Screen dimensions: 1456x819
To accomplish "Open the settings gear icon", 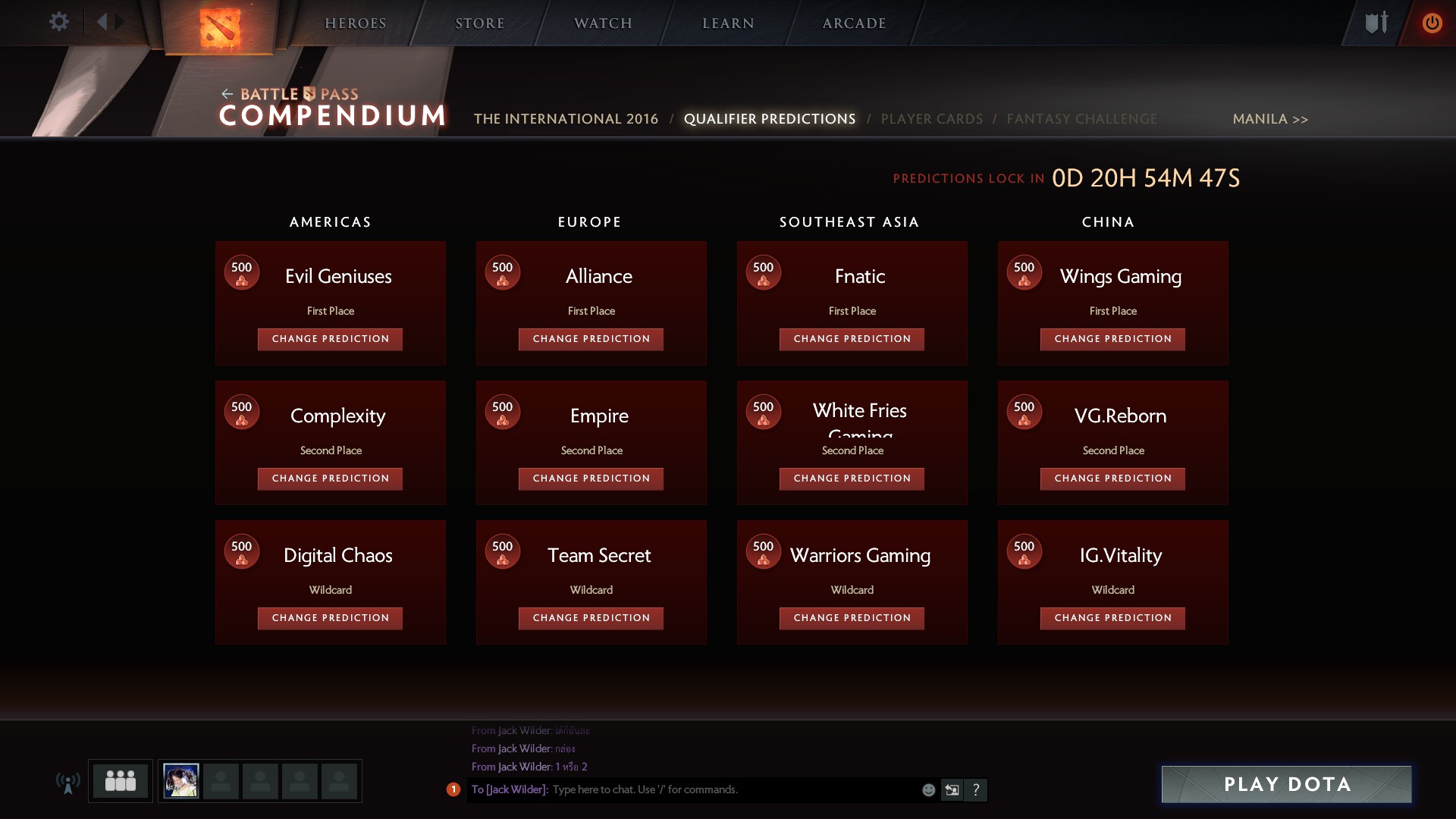I will (58, 22).
